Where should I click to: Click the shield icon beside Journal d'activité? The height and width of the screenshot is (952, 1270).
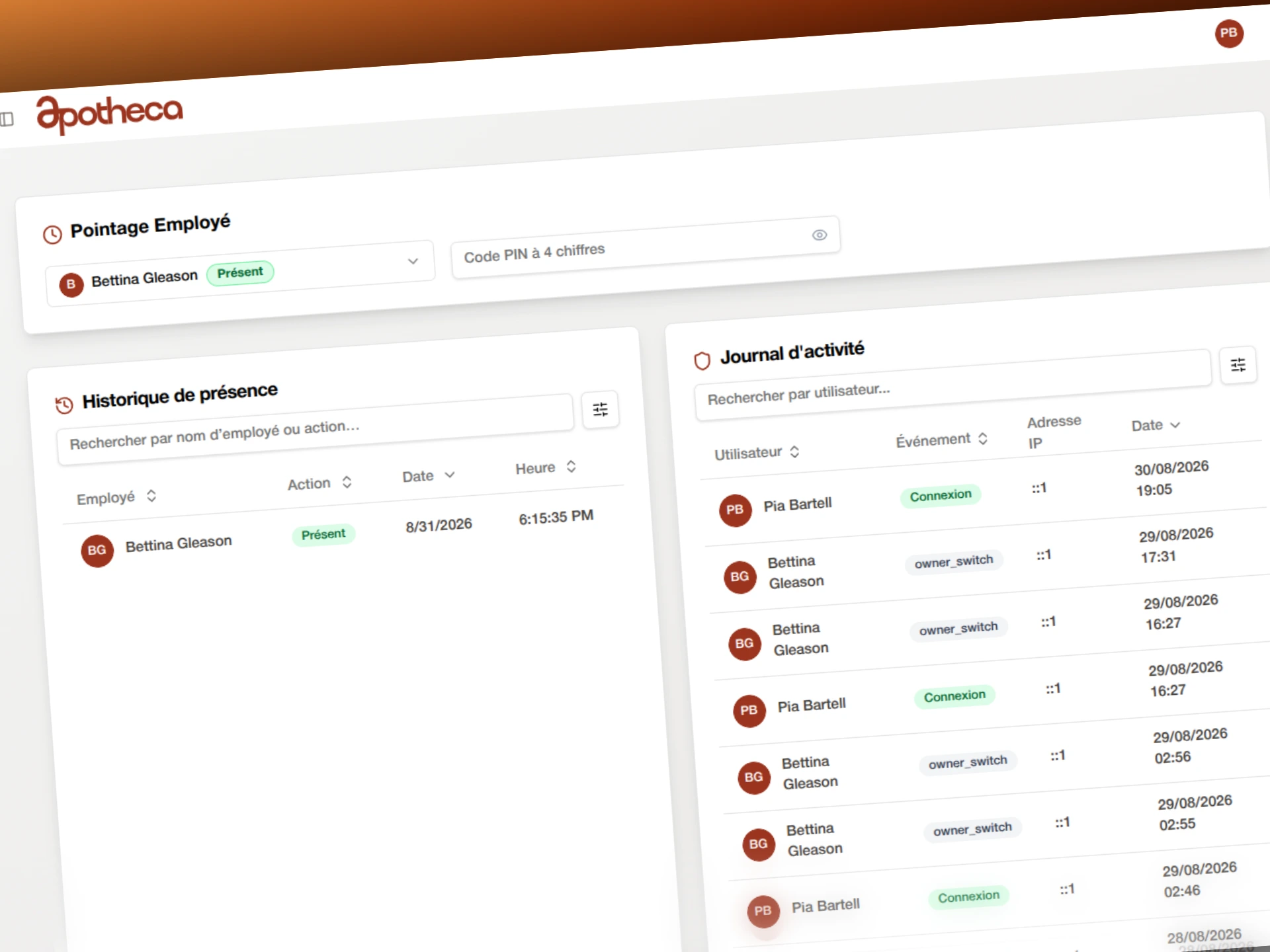702,360
